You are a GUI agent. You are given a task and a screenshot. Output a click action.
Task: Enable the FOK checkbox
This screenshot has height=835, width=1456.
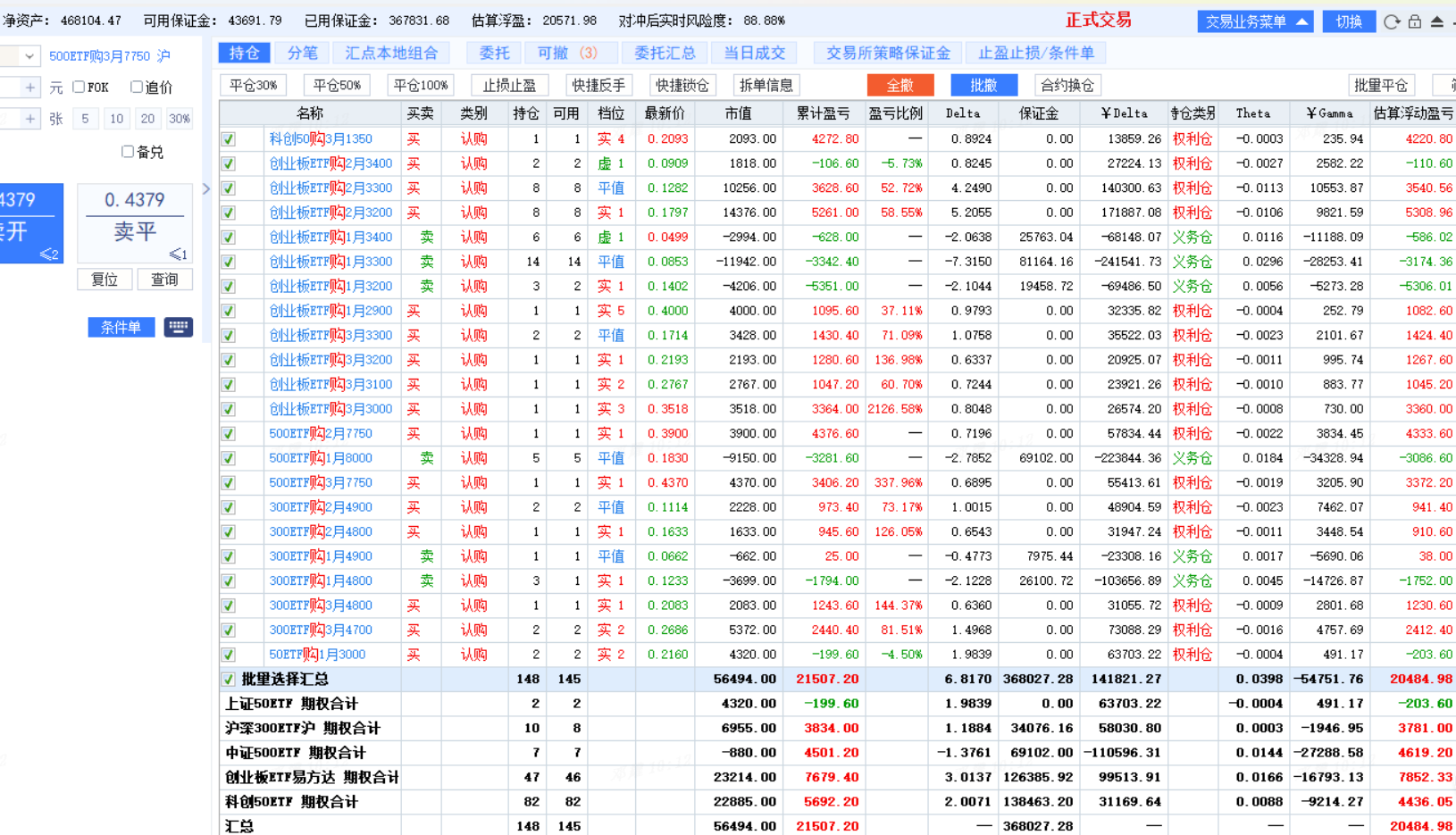pyautogui.click(x=79, y=88)
